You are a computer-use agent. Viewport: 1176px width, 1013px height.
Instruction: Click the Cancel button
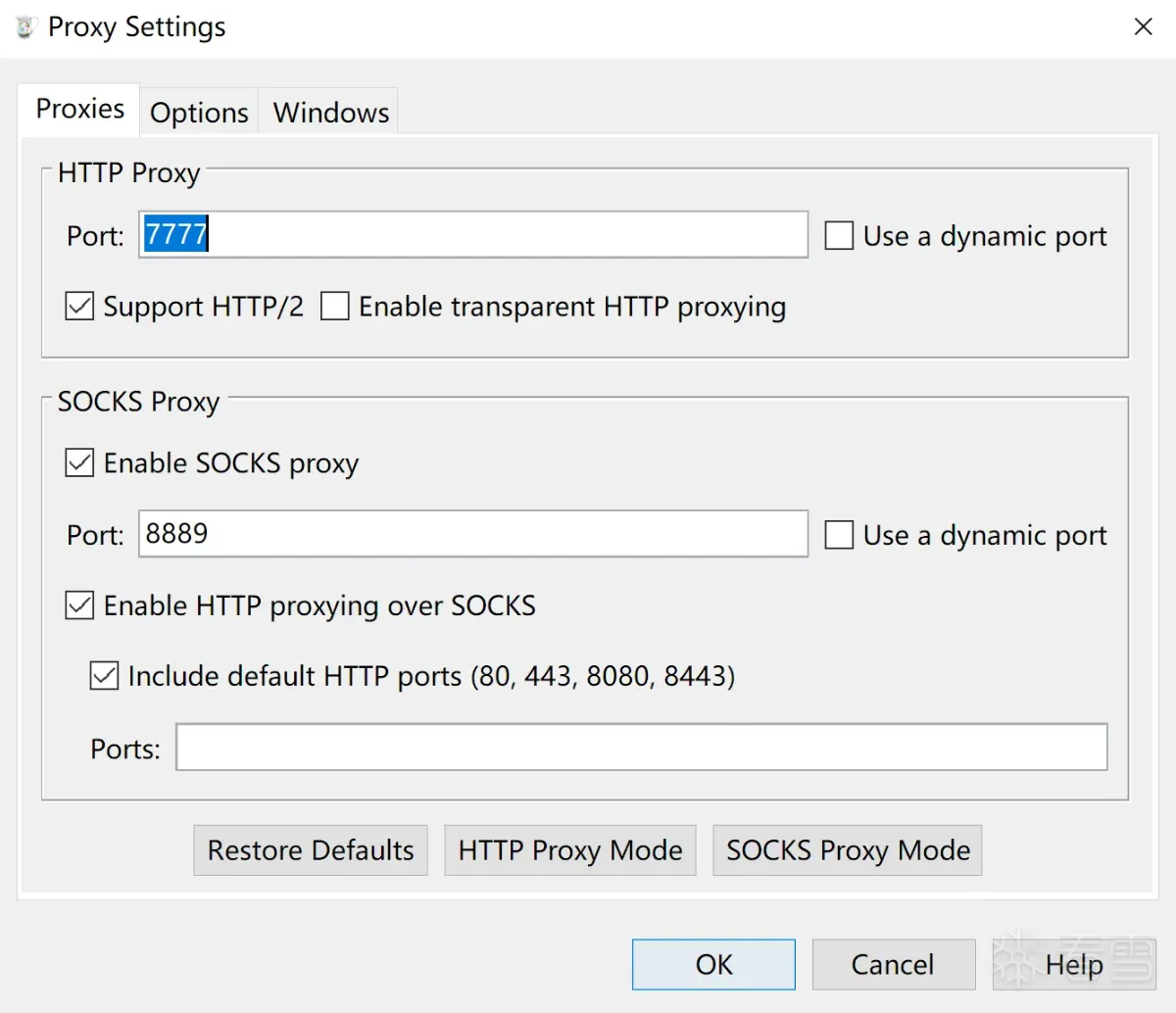pos(893,965)
